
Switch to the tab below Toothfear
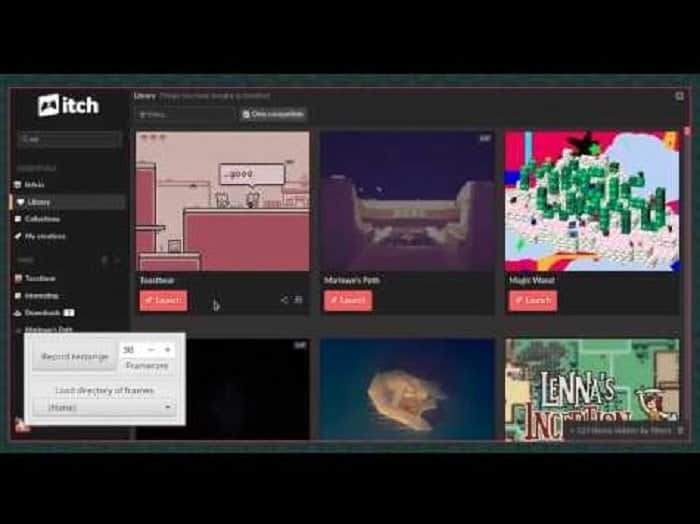coord(37,295)
